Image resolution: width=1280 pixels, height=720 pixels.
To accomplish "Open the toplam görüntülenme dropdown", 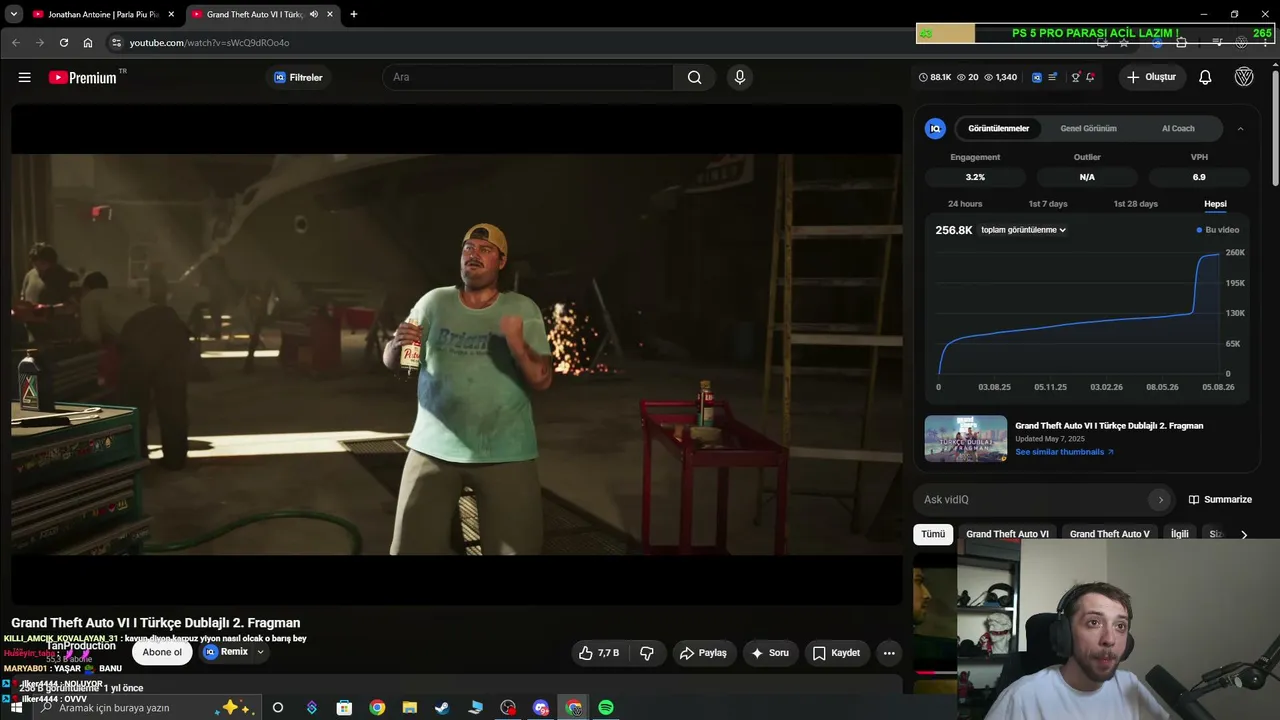I will [1023, 230].
